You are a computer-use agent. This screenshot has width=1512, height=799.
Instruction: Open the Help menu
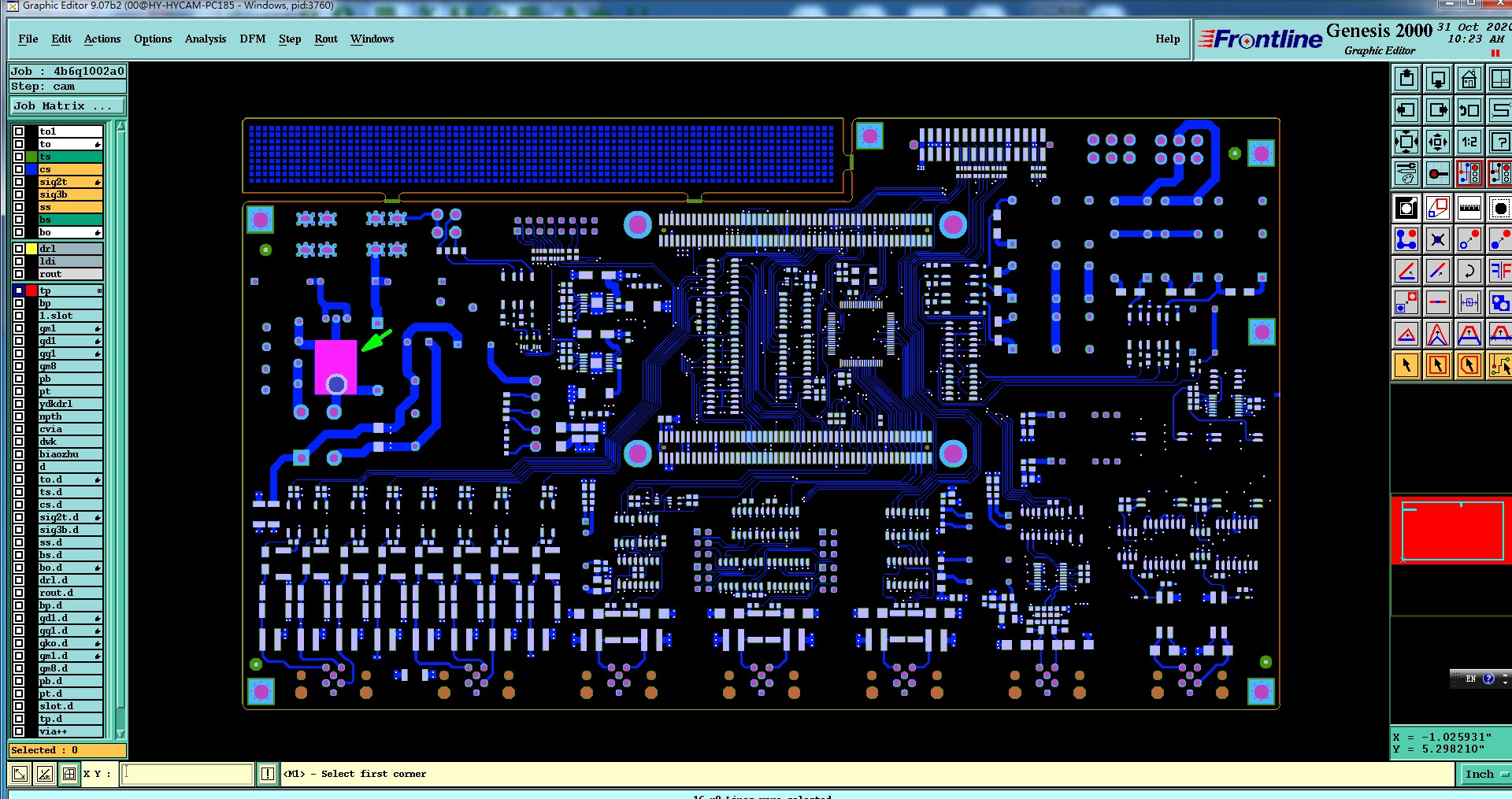[1168, 39]
